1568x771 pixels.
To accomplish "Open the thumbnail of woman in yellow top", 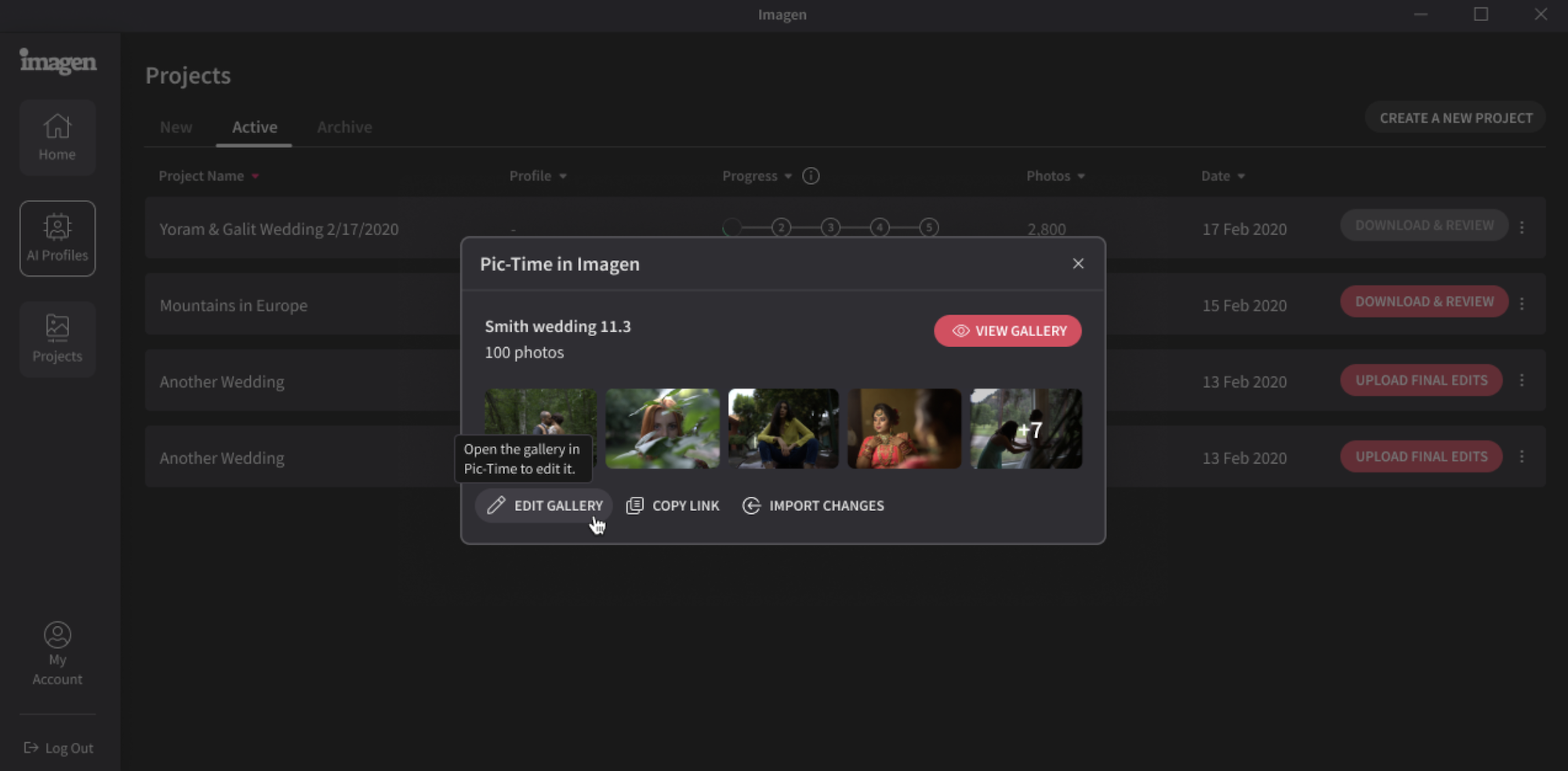I will [783, 429].
